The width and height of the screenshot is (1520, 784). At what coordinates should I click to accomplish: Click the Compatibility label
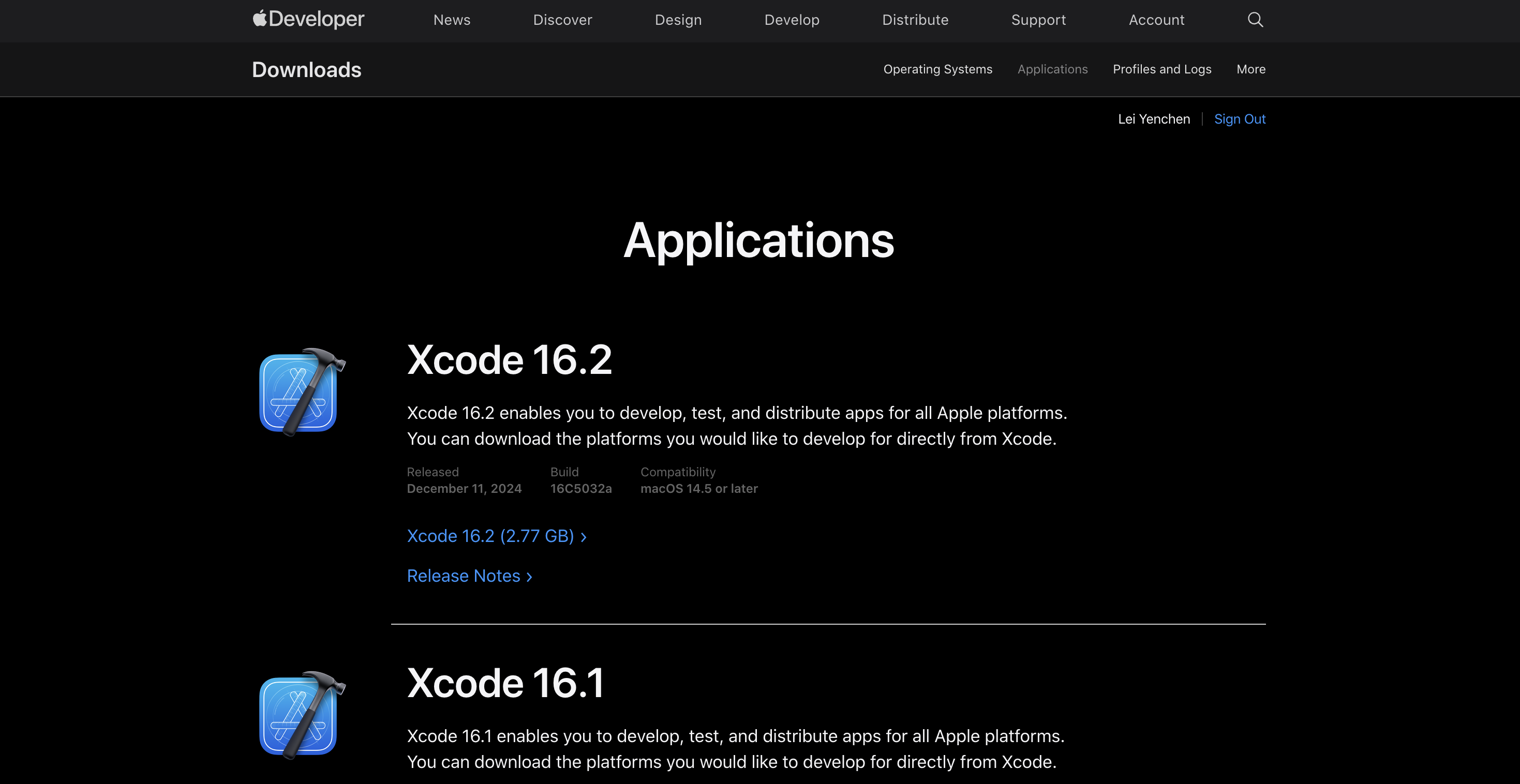pyautogui.click(x=678, y=472)
